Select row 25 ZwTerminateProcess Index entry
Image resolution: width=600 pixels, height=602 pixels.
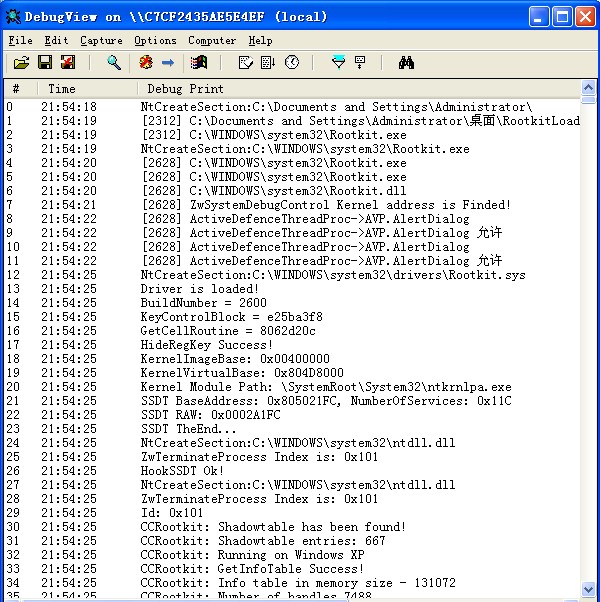tap(292, 456)
